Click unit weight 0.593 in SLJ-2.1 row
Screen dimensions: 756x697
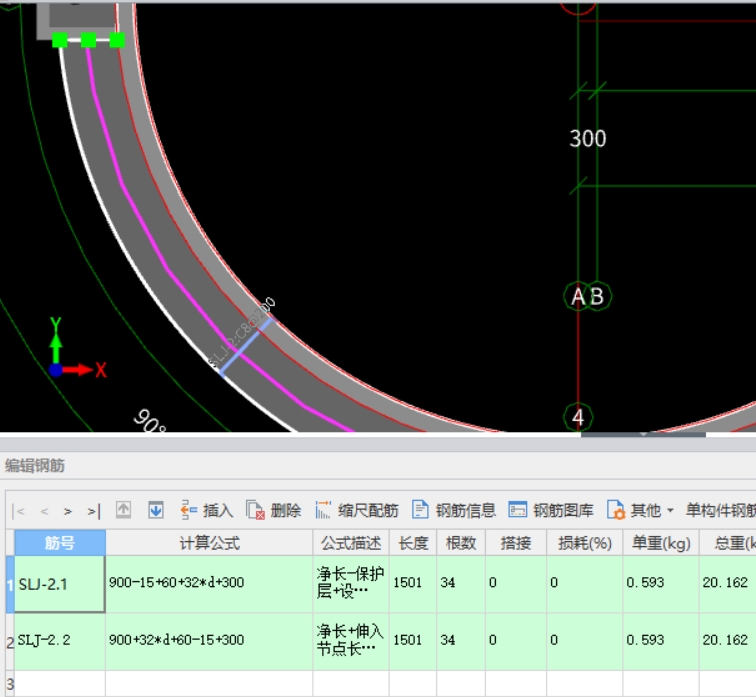coord(661,584)
